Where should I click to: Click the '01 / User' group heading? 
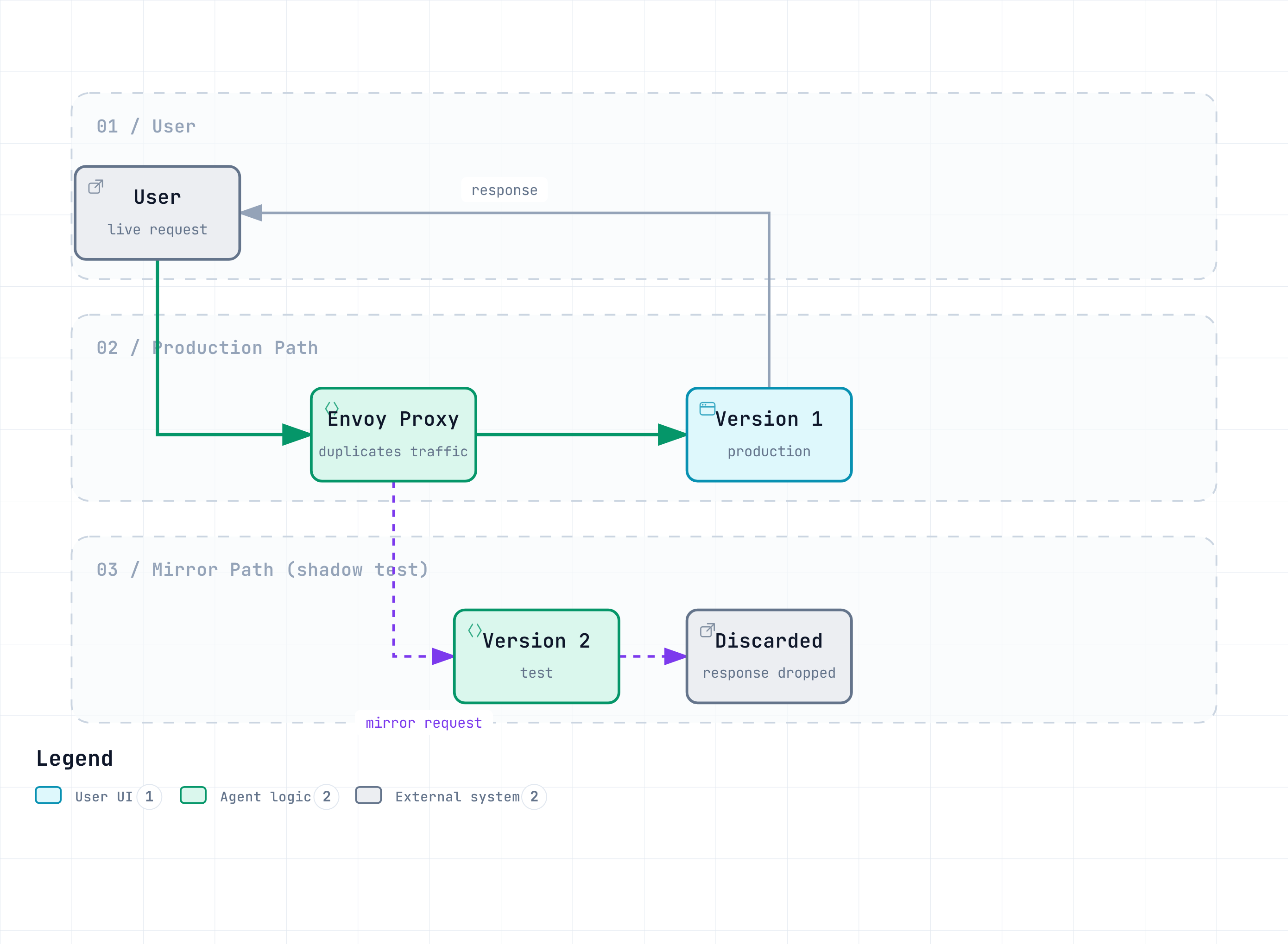coord(146,126)
